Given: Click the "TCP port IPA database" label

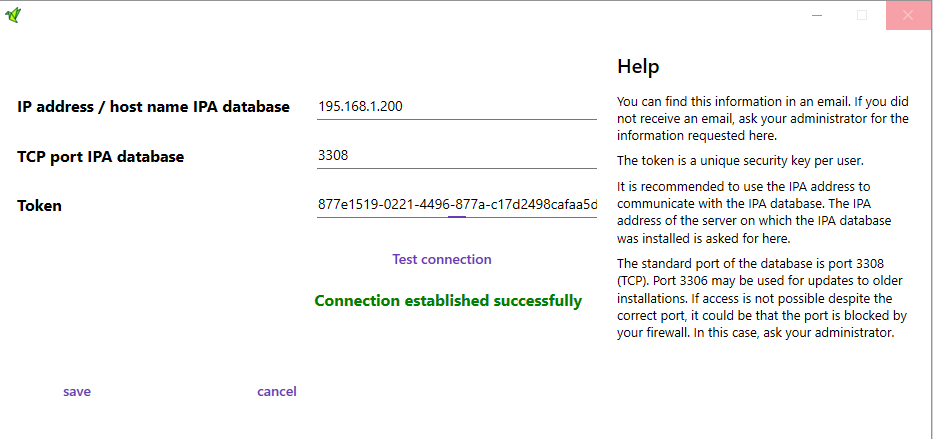Looking at the screenshot, I should pos(100,156).
